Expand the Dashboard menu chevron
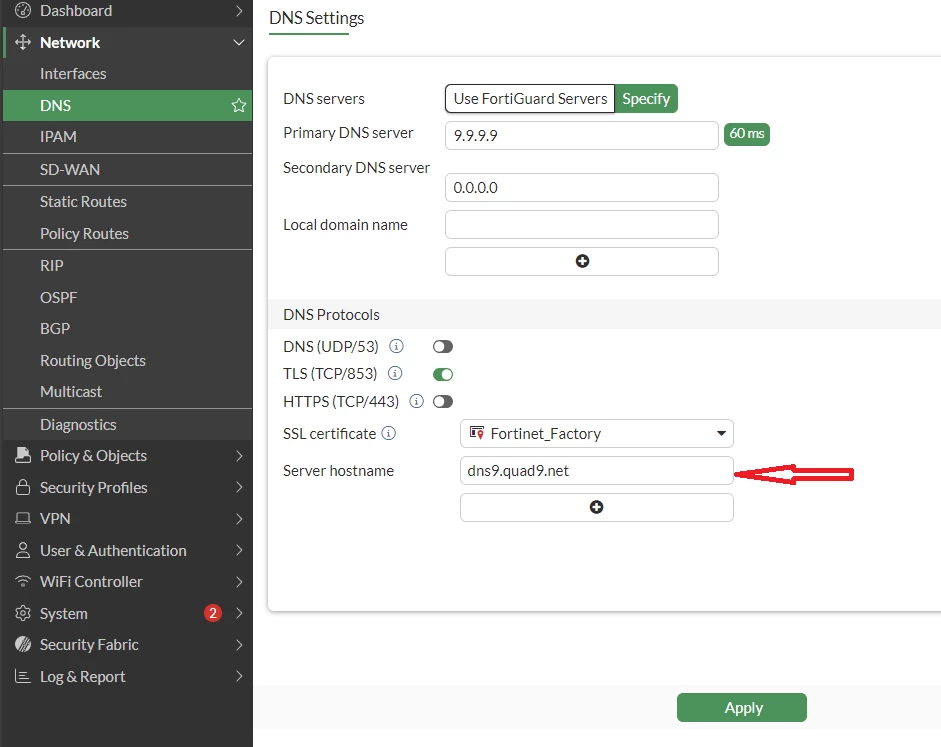Screen dimensions: 941x747 coord(239,11)
